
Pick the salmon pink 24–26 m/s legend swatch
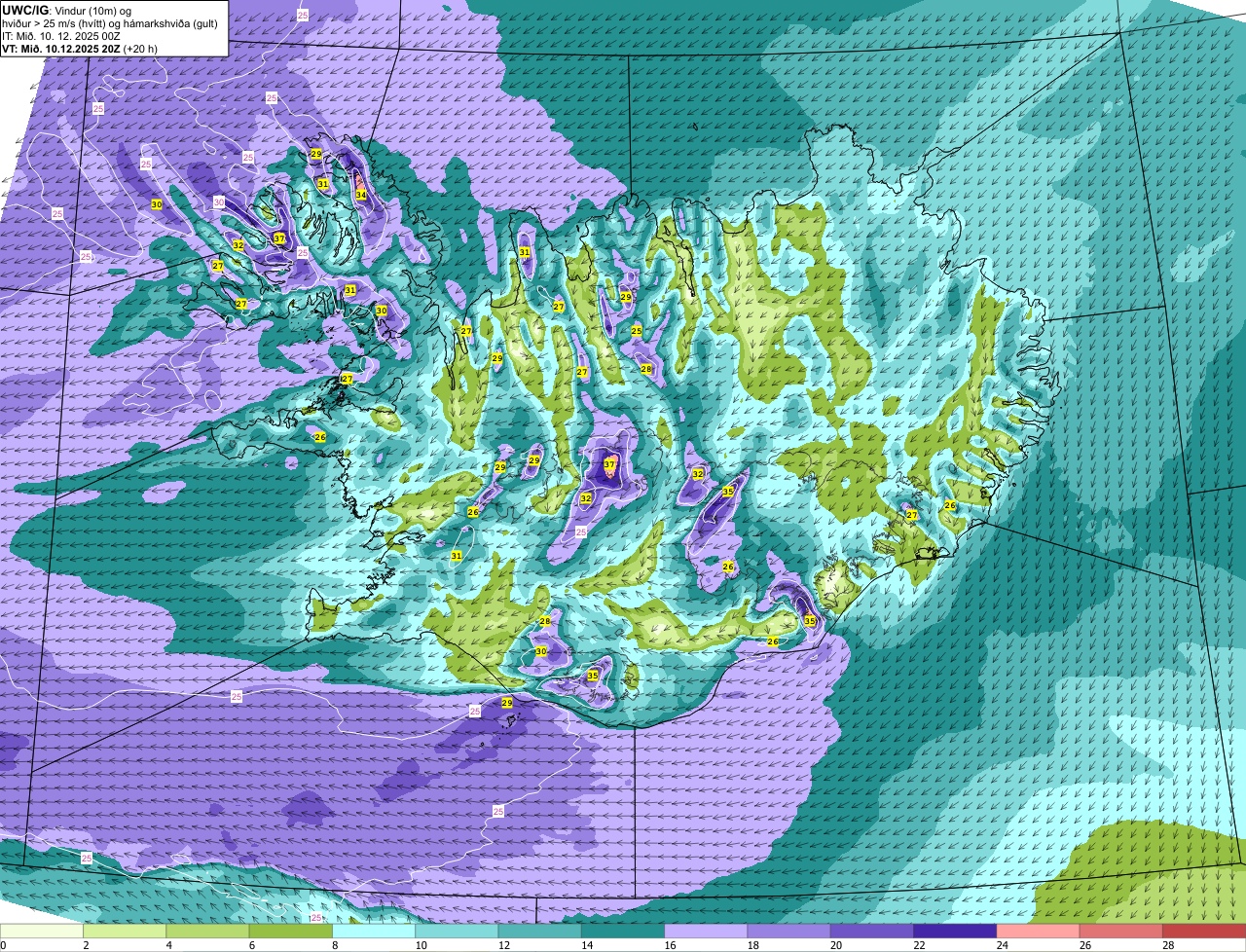(x=1038, y=931)
